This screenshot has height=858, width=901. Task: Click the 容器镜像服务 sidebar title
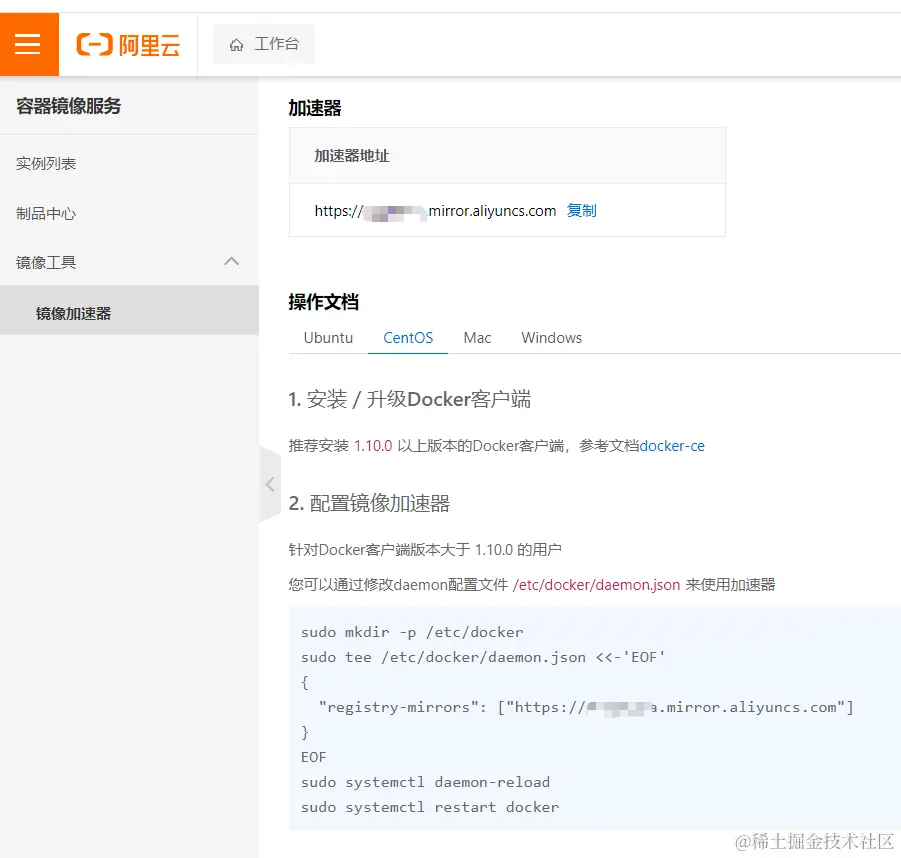pyautogui.click(x=68, y=106)
